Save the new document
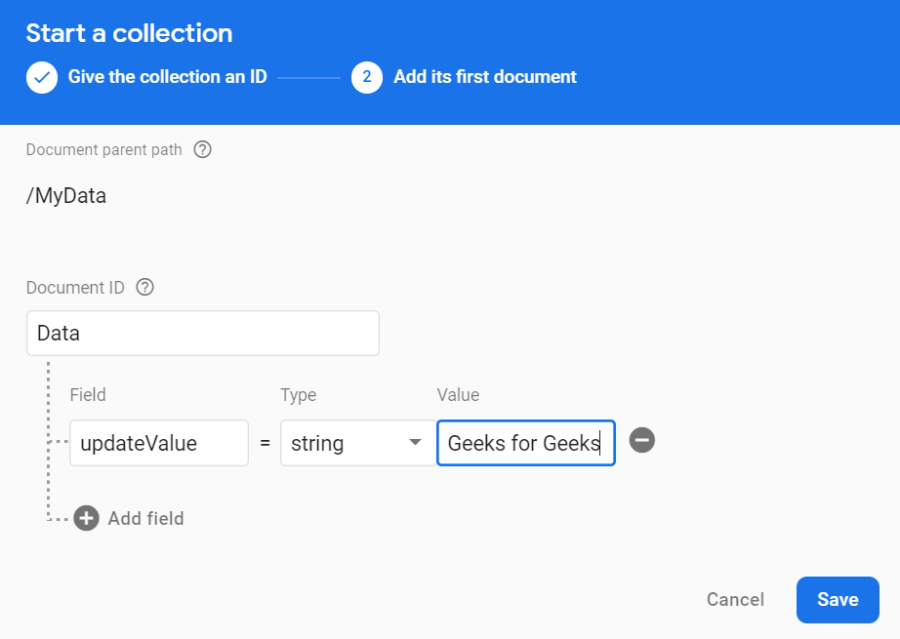Screen dimensions: 900x639 coord(837,599)
